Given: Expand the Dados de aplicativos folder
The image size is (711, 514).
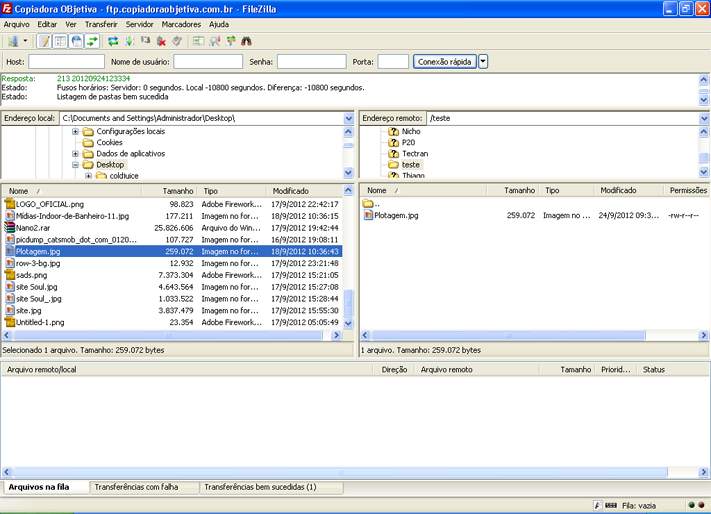Looking at the screenshot, I should 76,154.
